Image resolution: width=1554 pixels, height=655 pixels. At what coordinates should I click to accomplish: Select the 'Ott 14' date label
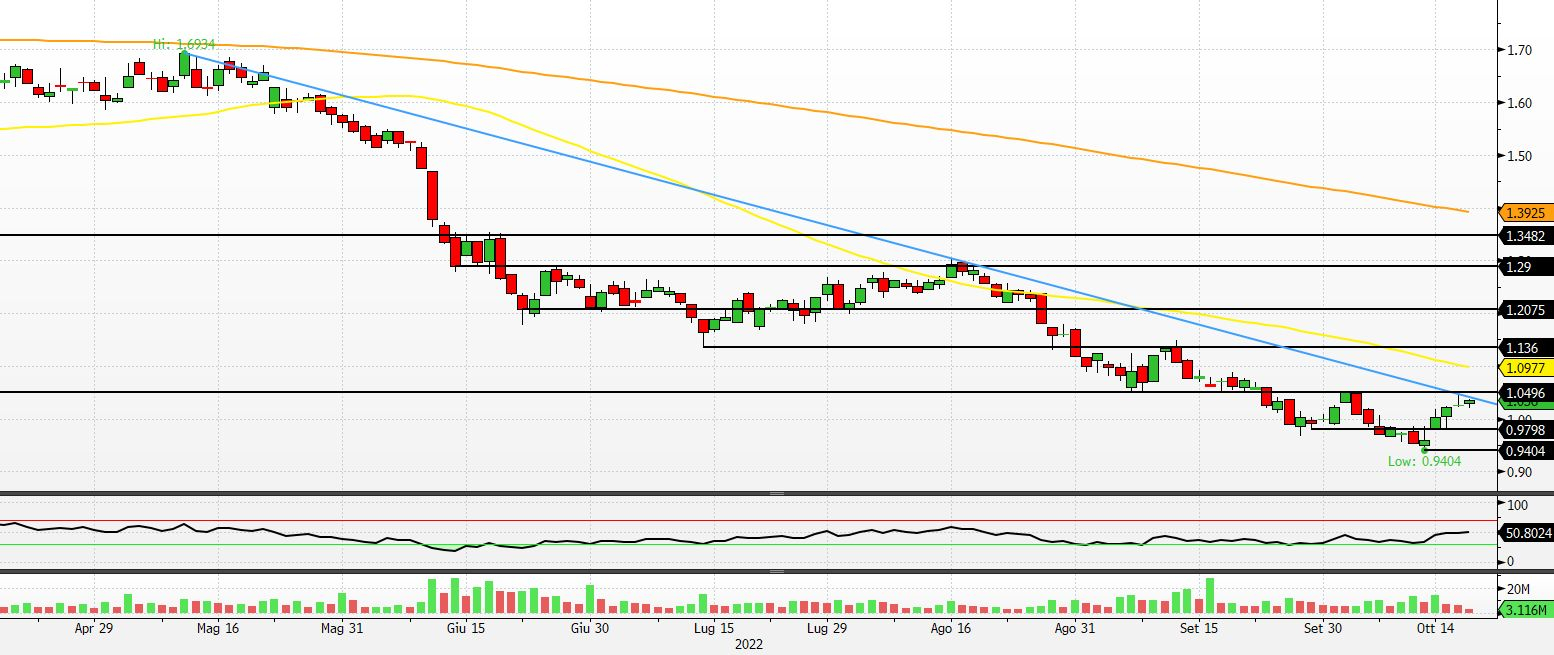1436,629
